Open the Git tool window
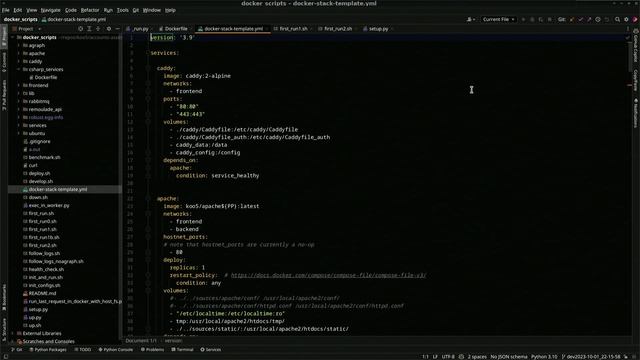The width and height of the screenshot is (640, 360). 17,350
